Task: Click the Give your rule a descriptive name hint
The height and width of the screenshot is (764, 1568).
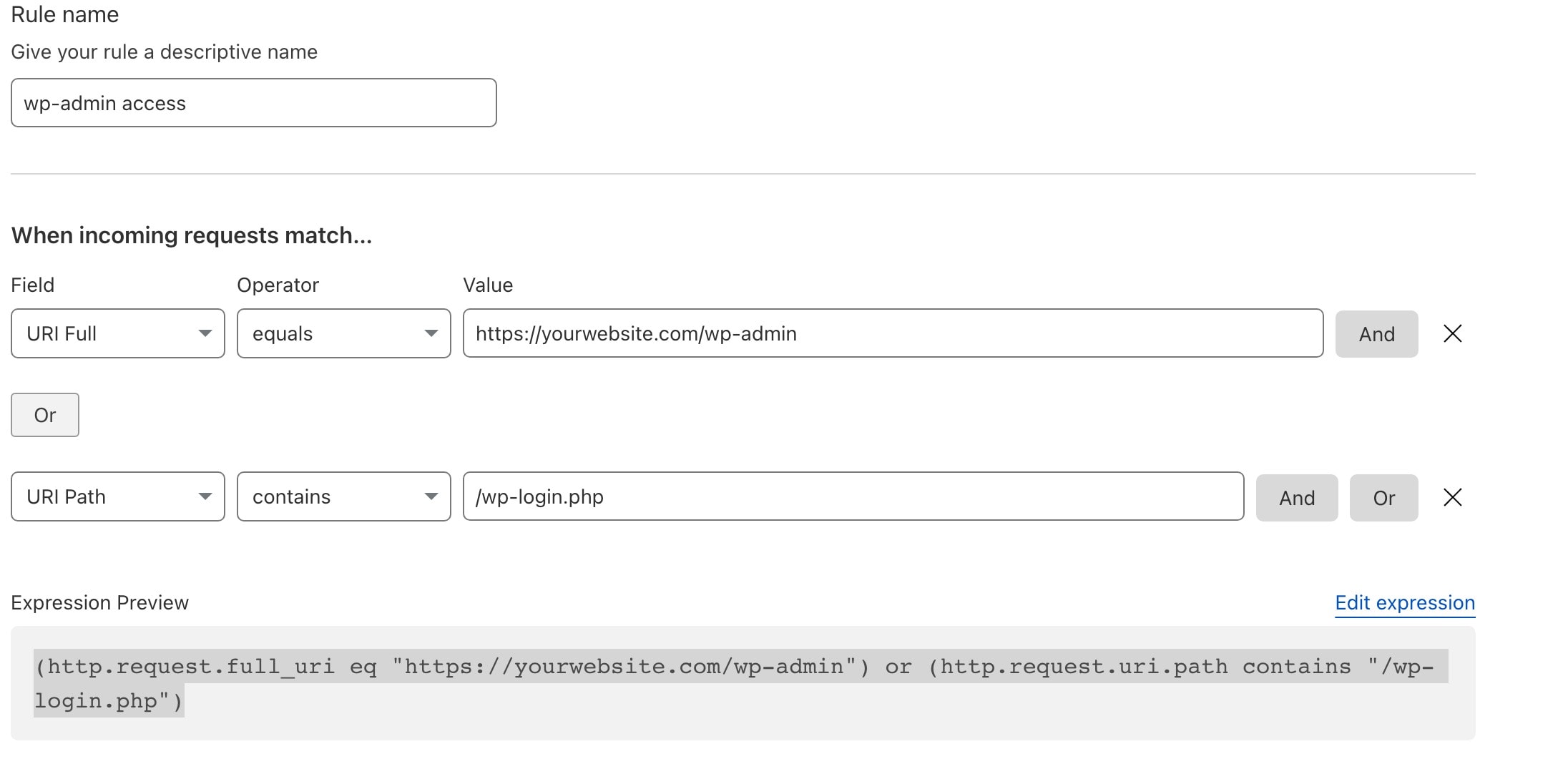Action: tap(165, 52)
